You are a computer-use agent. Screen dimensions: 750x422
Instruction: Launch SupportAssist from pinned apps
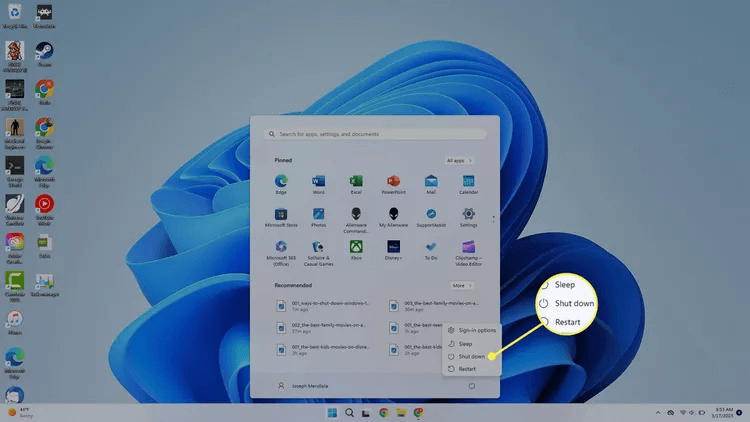click(x=431, y=217)
